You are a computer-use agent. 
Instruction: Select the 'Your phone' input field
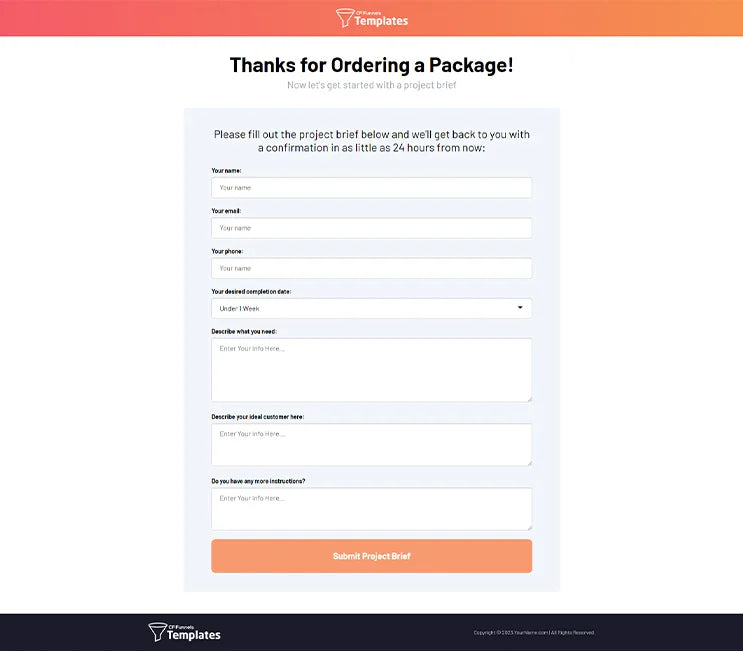tap(371, 268)
